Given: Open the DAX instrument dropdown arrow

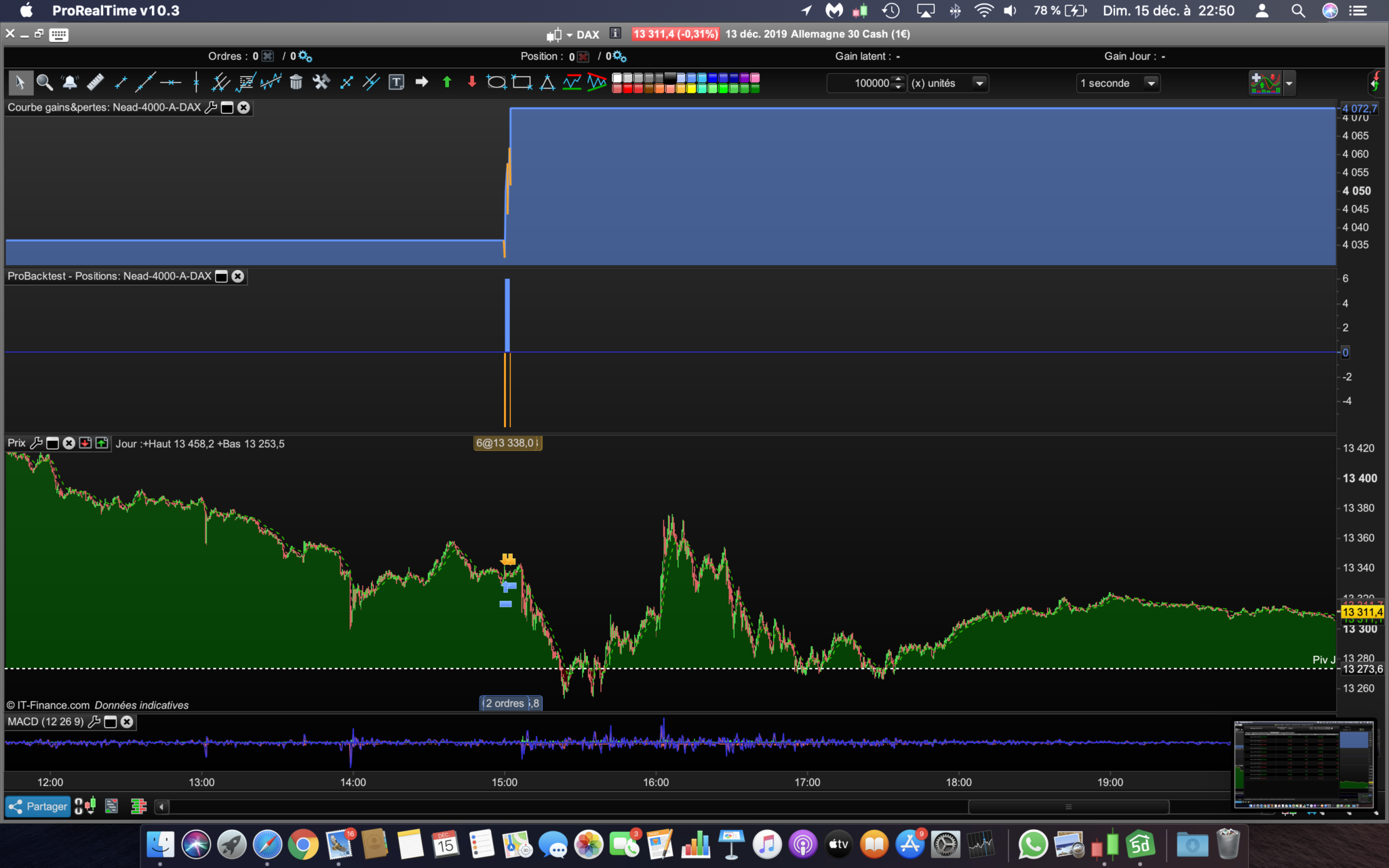Looking at the screenshot, I should pos(570,35).
